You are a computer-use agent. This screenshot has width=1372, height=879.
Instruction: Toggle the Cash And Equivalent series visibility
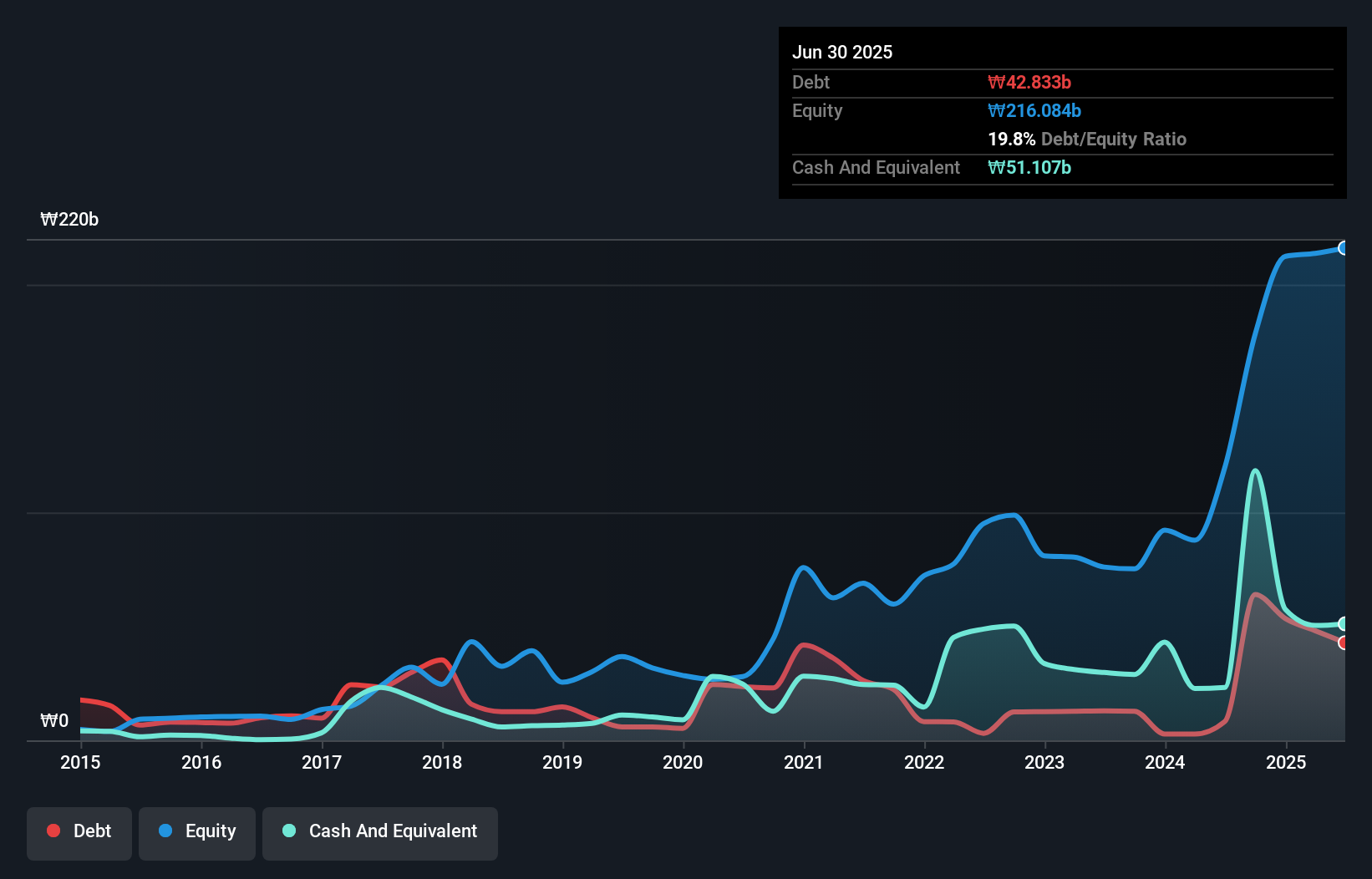coord(380,831)
